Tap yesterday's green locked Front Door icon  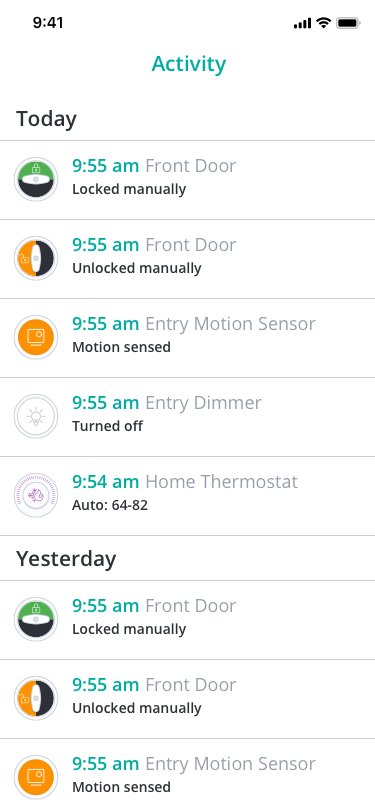[36, 619]
